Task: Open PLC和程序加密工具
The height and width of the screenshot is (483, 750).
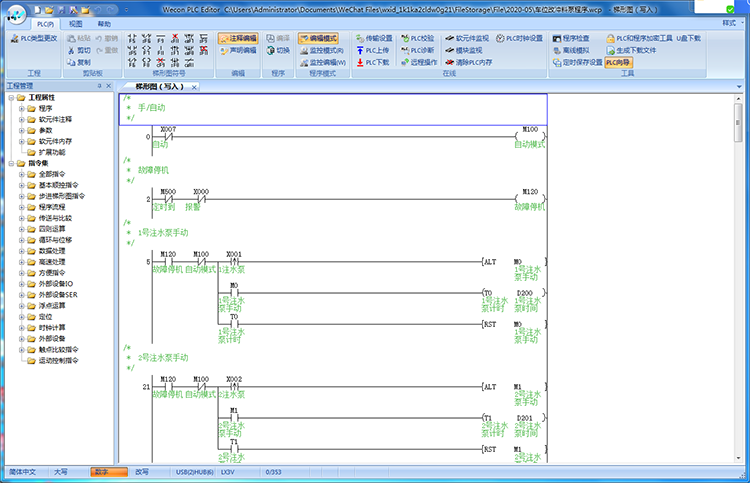Action: point(640,38)
